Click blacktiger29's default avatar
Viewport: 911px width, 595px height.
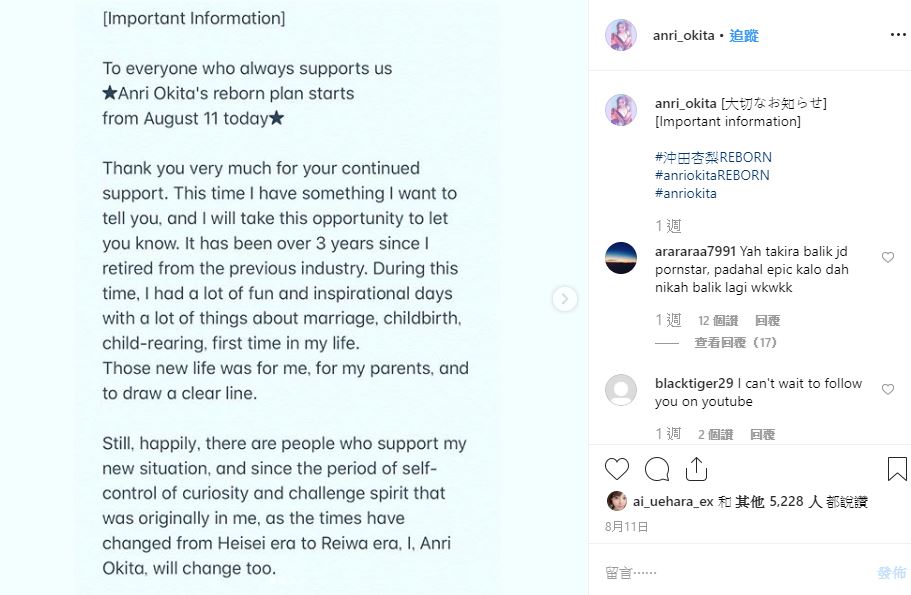[x=621, y=390]
